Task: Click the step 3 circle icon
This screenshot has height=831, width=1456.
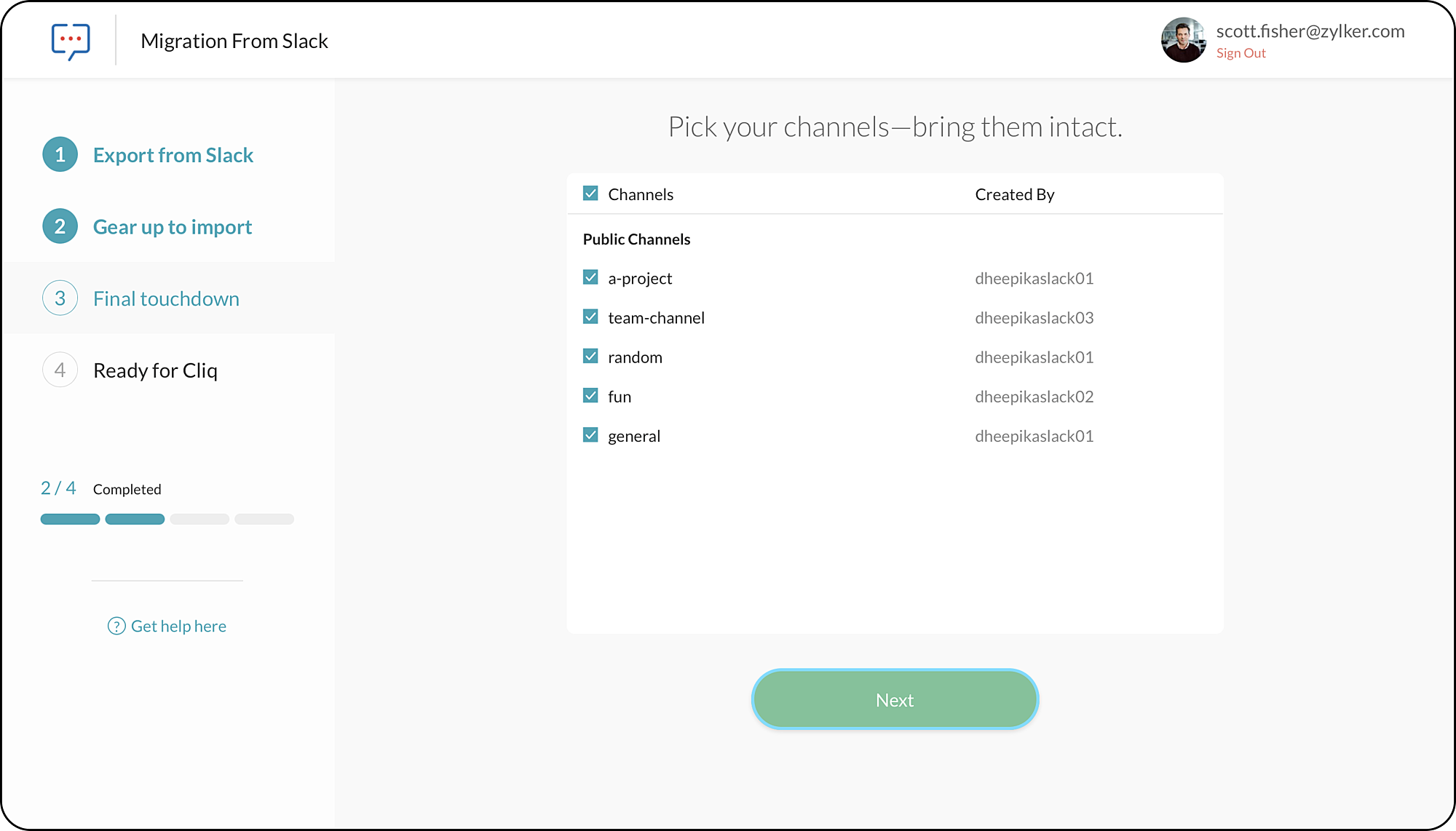Action: coord(60,298)
